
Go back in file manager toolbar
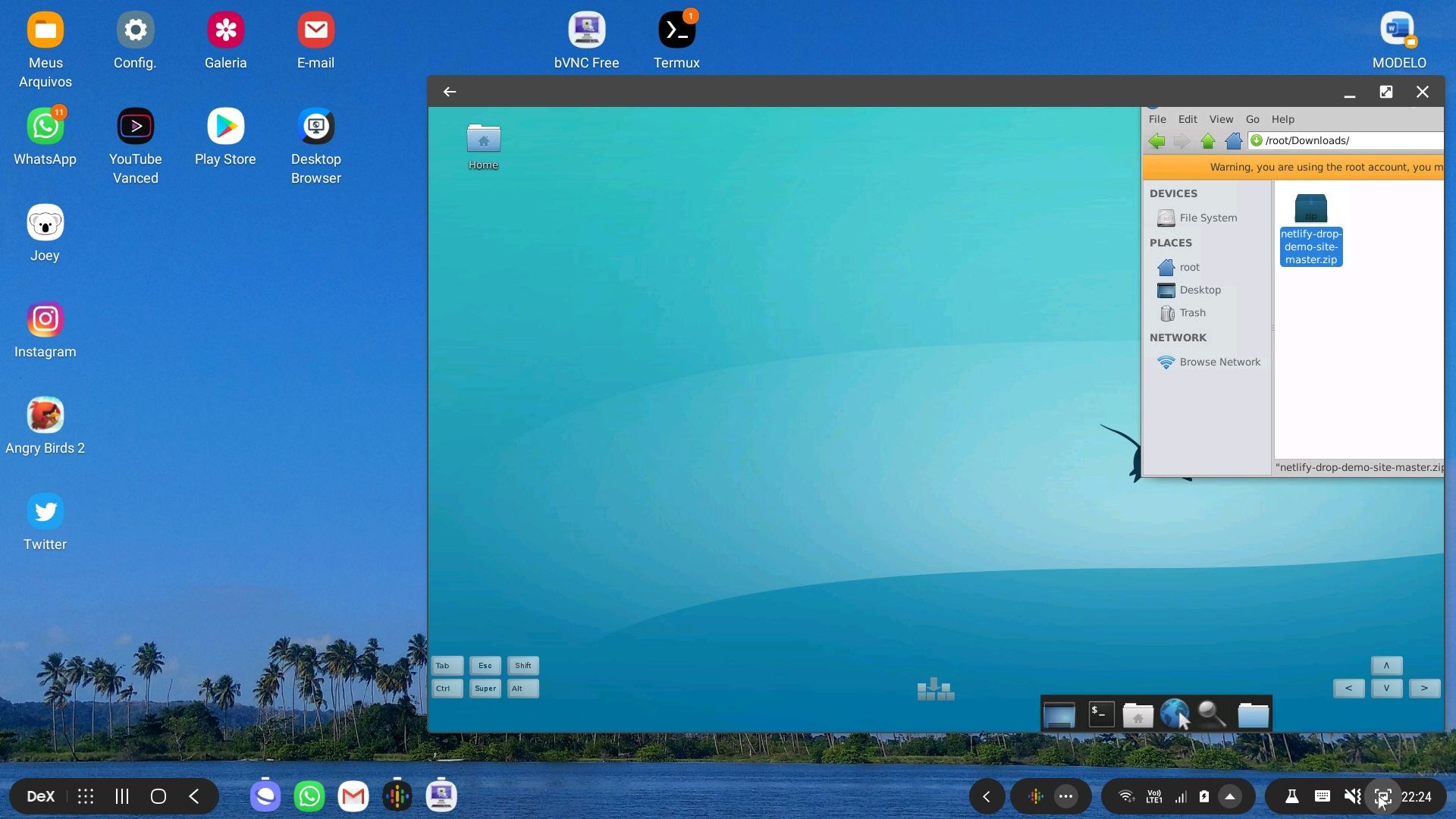1156,141
